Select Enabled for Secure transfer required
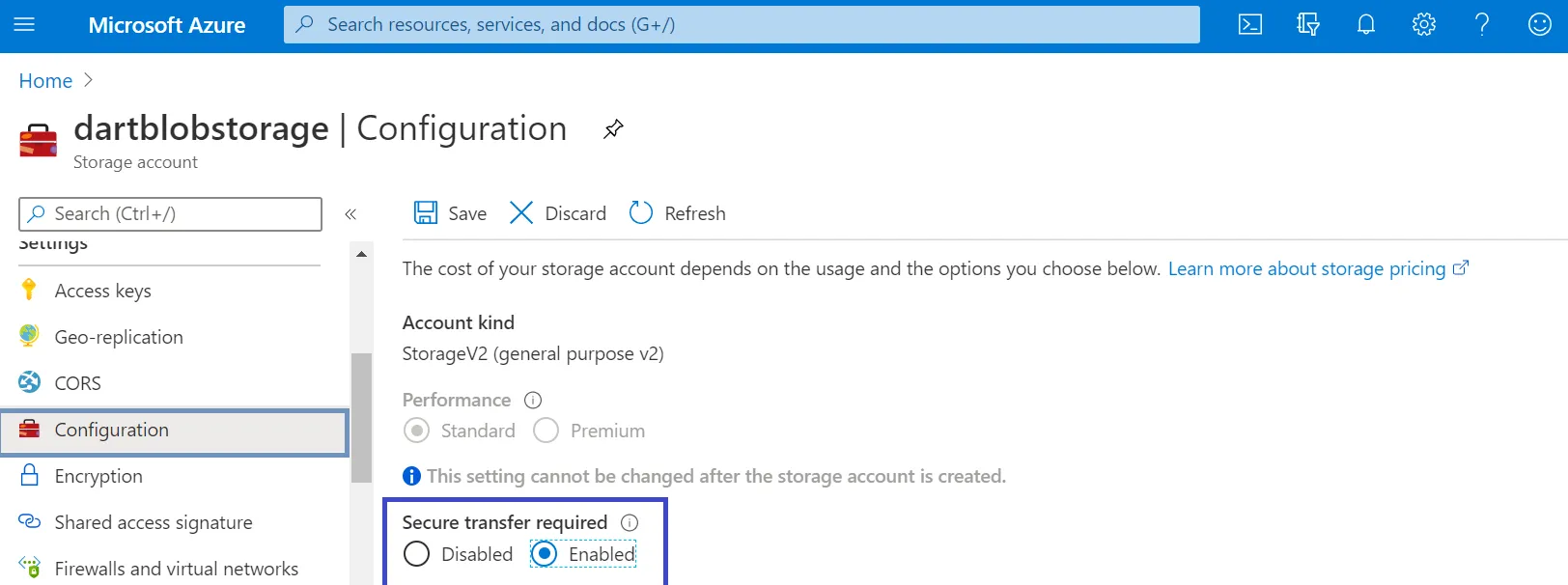1568x585 pixels. [x=545, y=554]
